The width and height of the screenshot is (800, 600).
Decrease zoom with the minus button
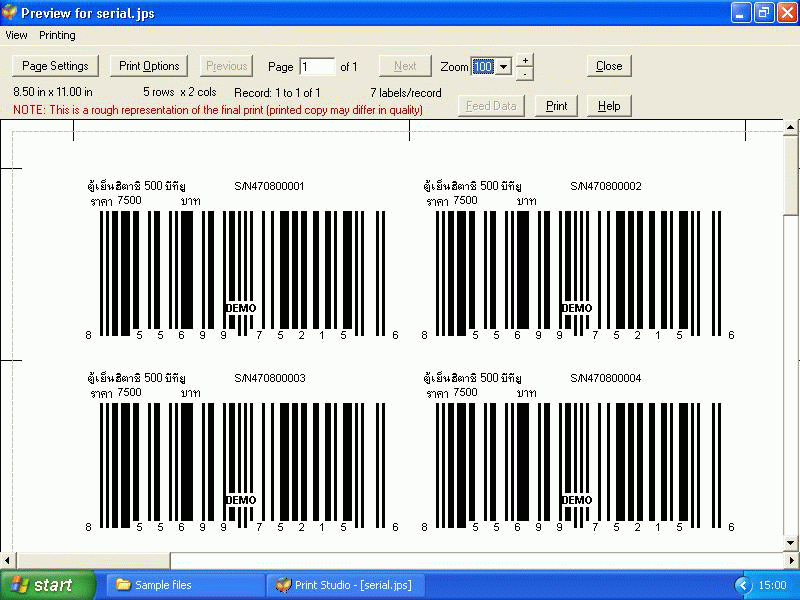525,74
